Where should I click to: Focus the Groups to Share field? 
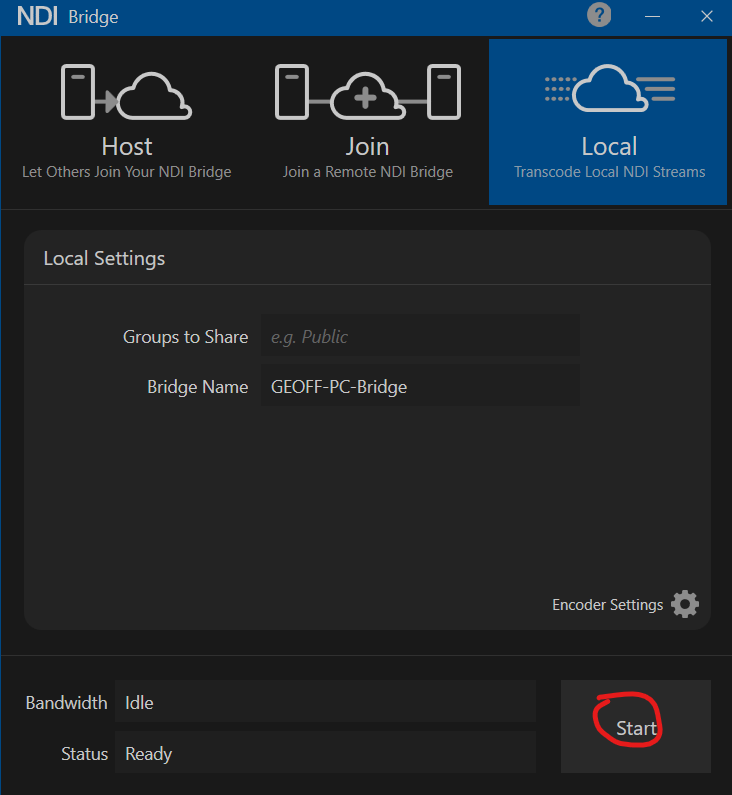[420, 336]
